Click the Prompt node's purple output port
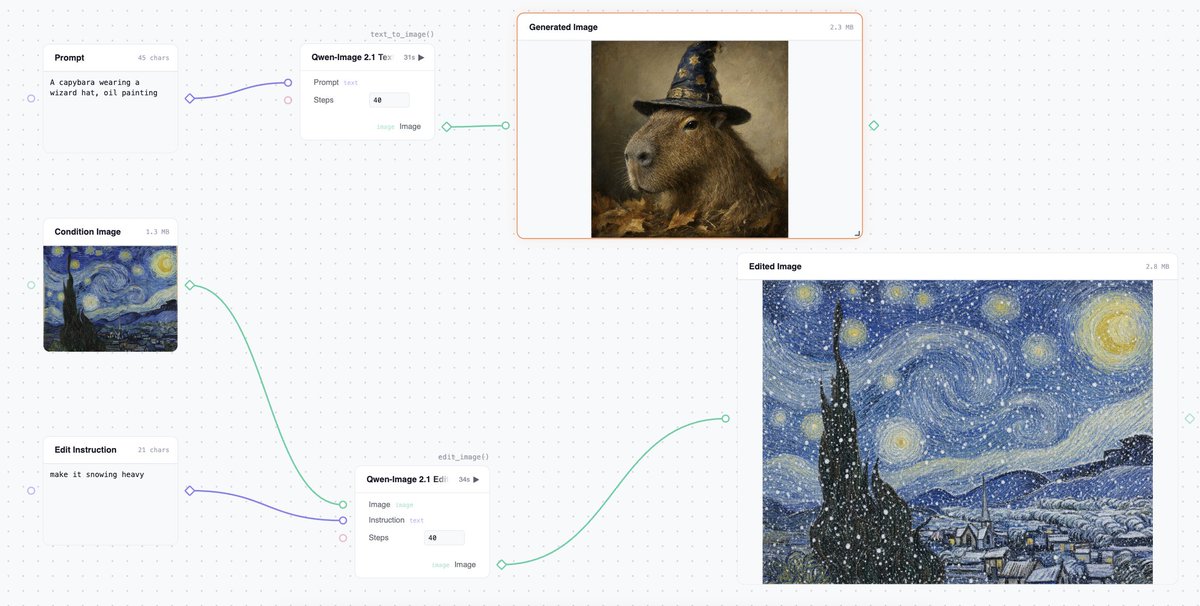This screenshot has width=1200, height=606. click(x=190, y=98)
